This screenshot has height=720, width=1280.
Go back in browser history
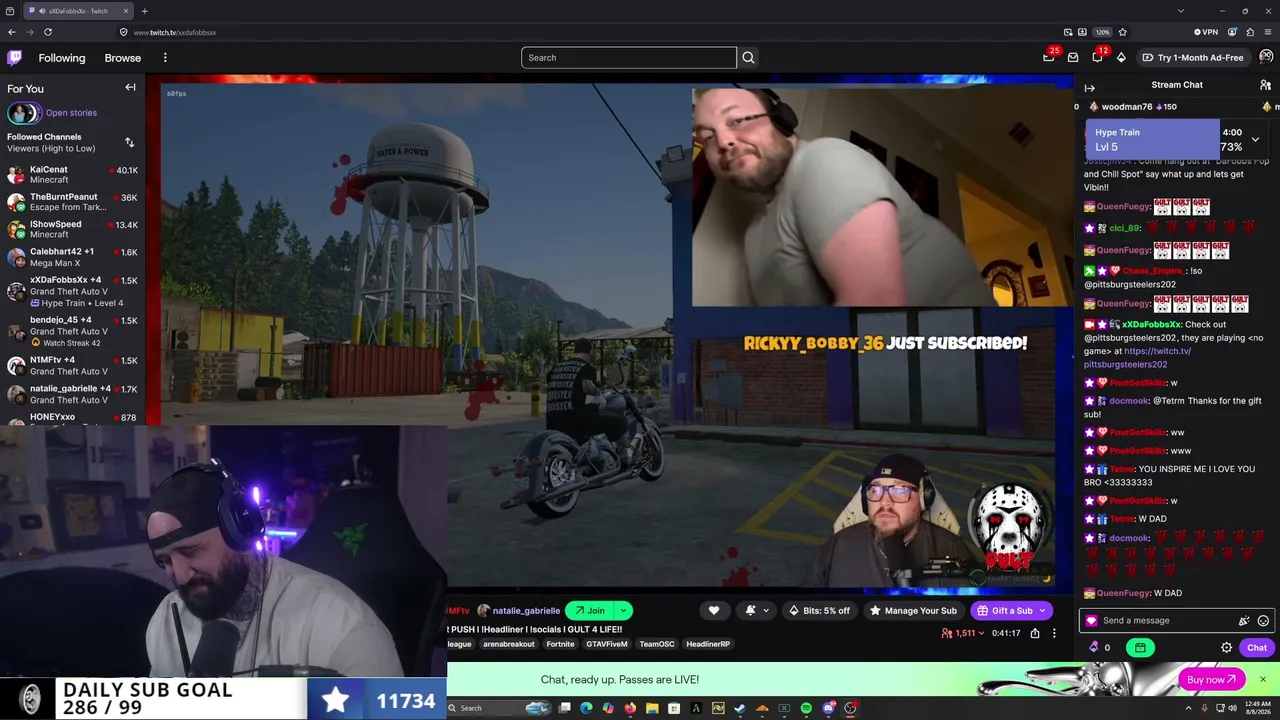[x=12, y=32]
